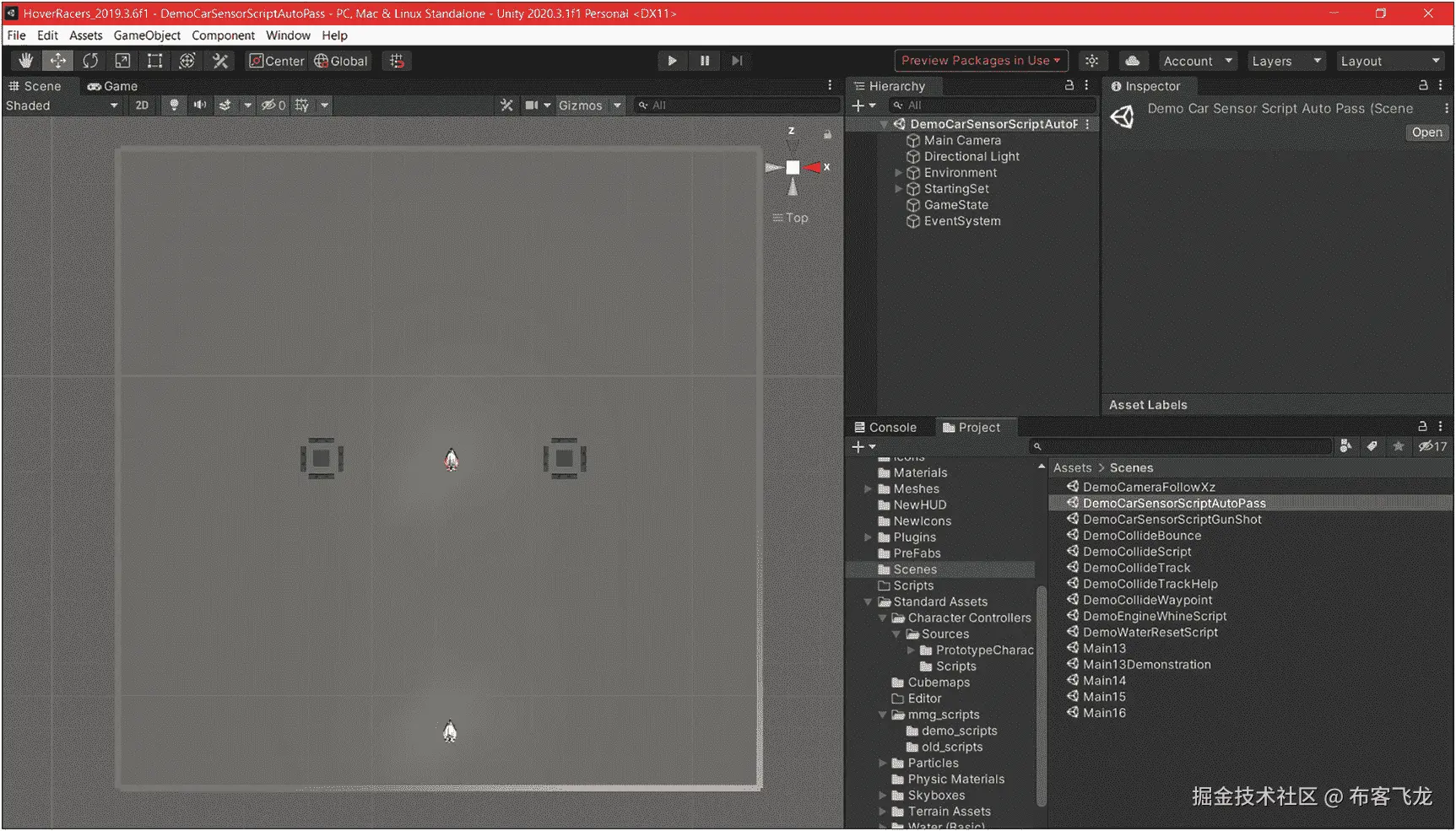1456x831 pixels.
Task: Switch to the Game tab
Action: point(112,86)
